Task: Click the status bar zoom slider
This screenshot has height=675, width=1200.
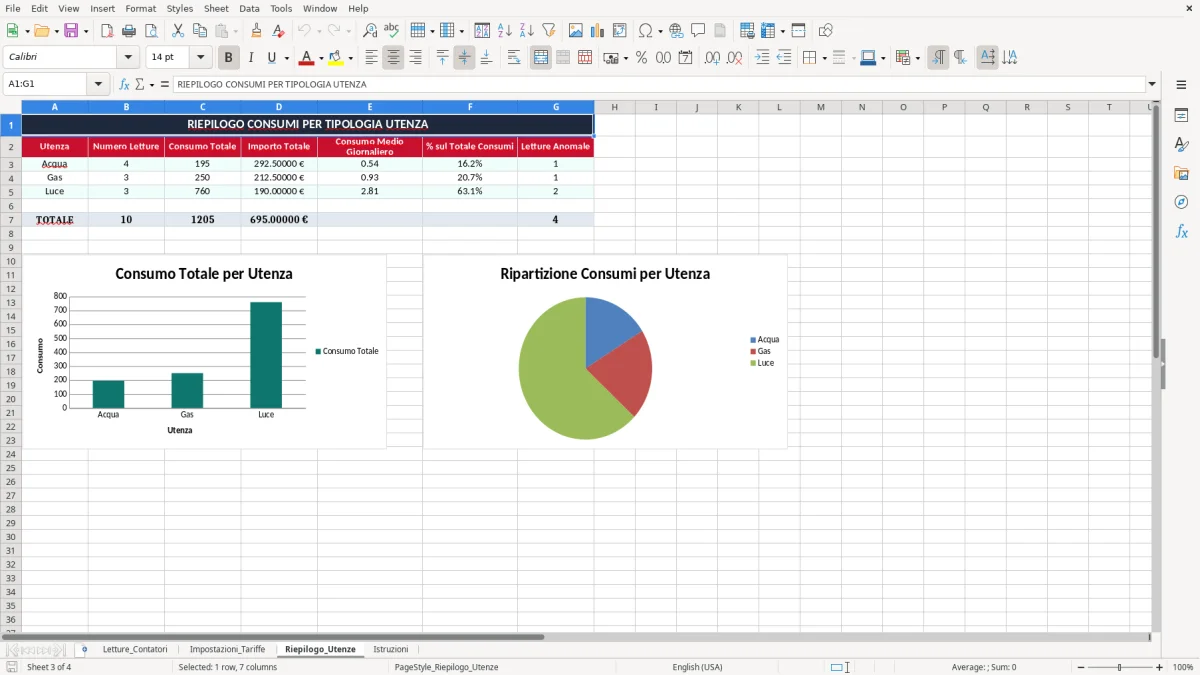Action: [1120, 667]
